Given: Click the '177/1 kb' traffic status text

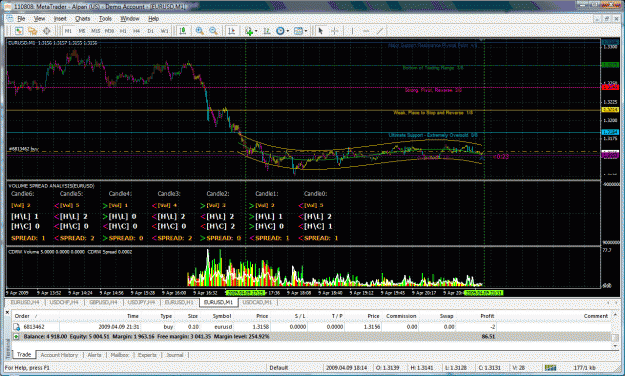Looking at the screenshot, I should click(x=585, y=368).
